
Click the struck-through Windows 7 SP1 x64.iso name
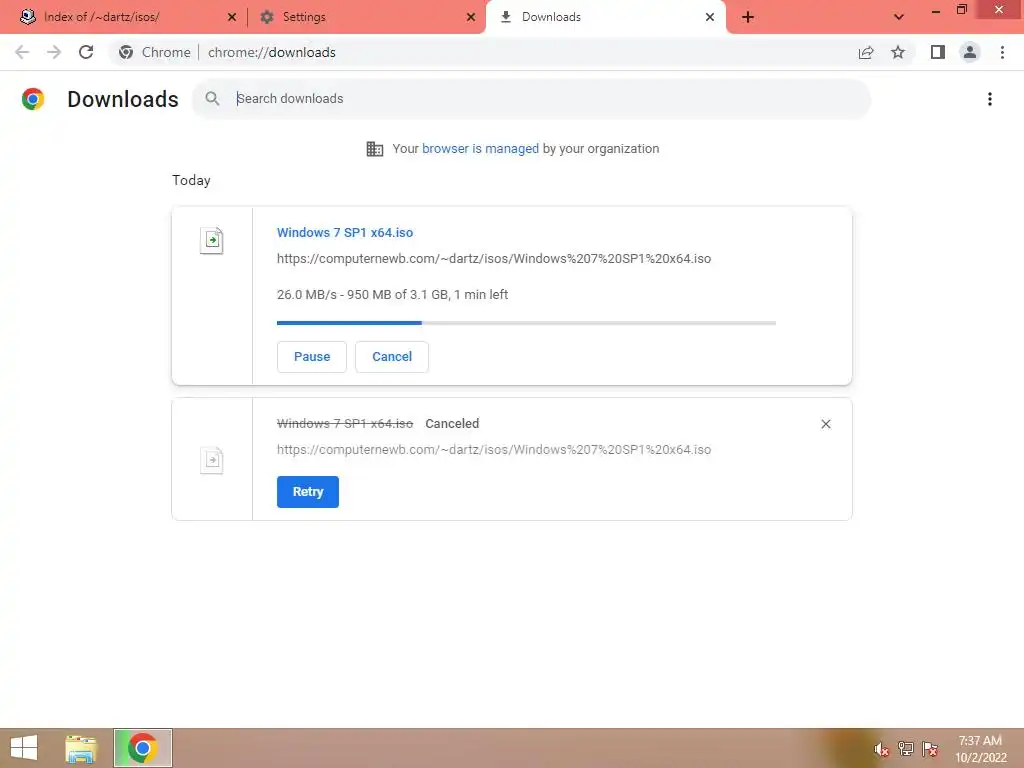pos(345,424)
